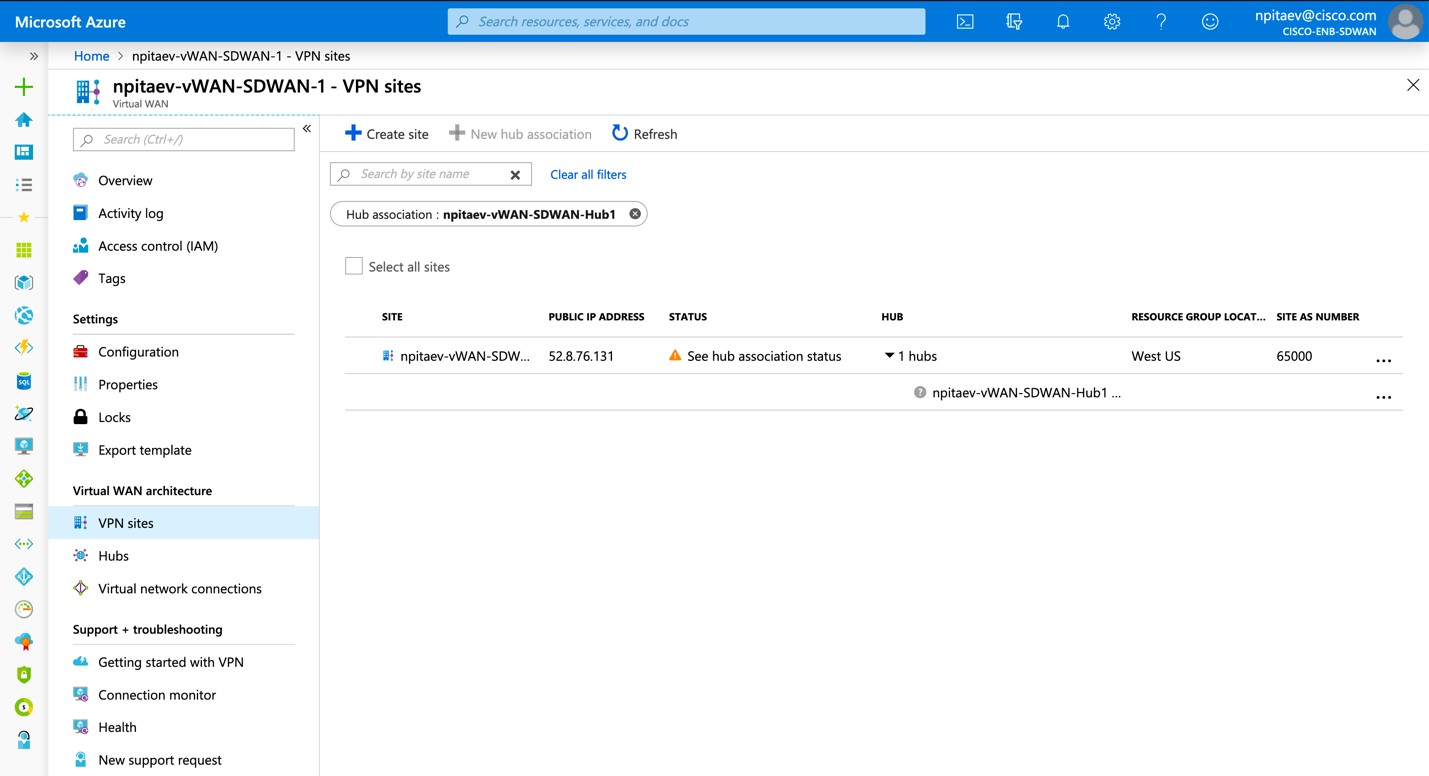Click public IP 52.8.76.131 cell
The height and width of the screenshot is (776, 1429).
tap(581, 356)
